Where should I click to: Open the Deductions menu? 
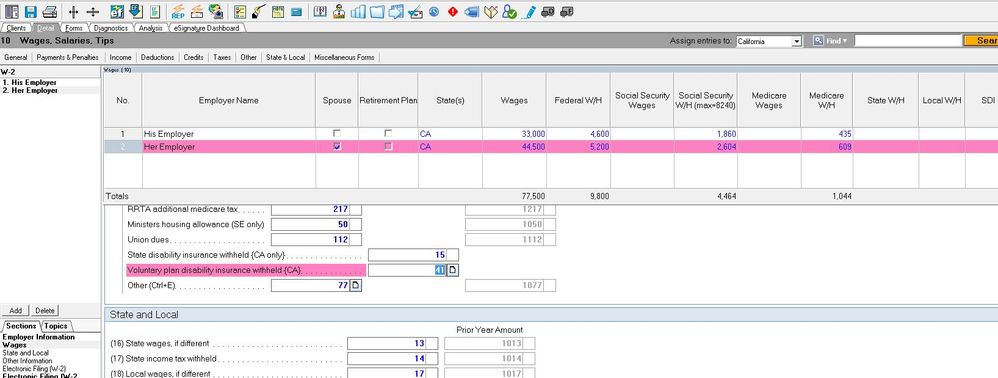click(157, 57)
